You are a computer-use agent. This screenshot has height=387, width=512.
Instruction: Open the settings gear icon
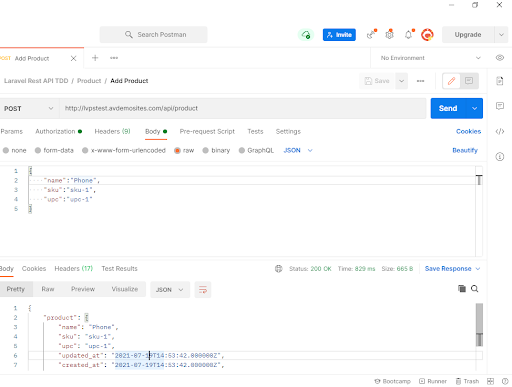pos(389,35)
